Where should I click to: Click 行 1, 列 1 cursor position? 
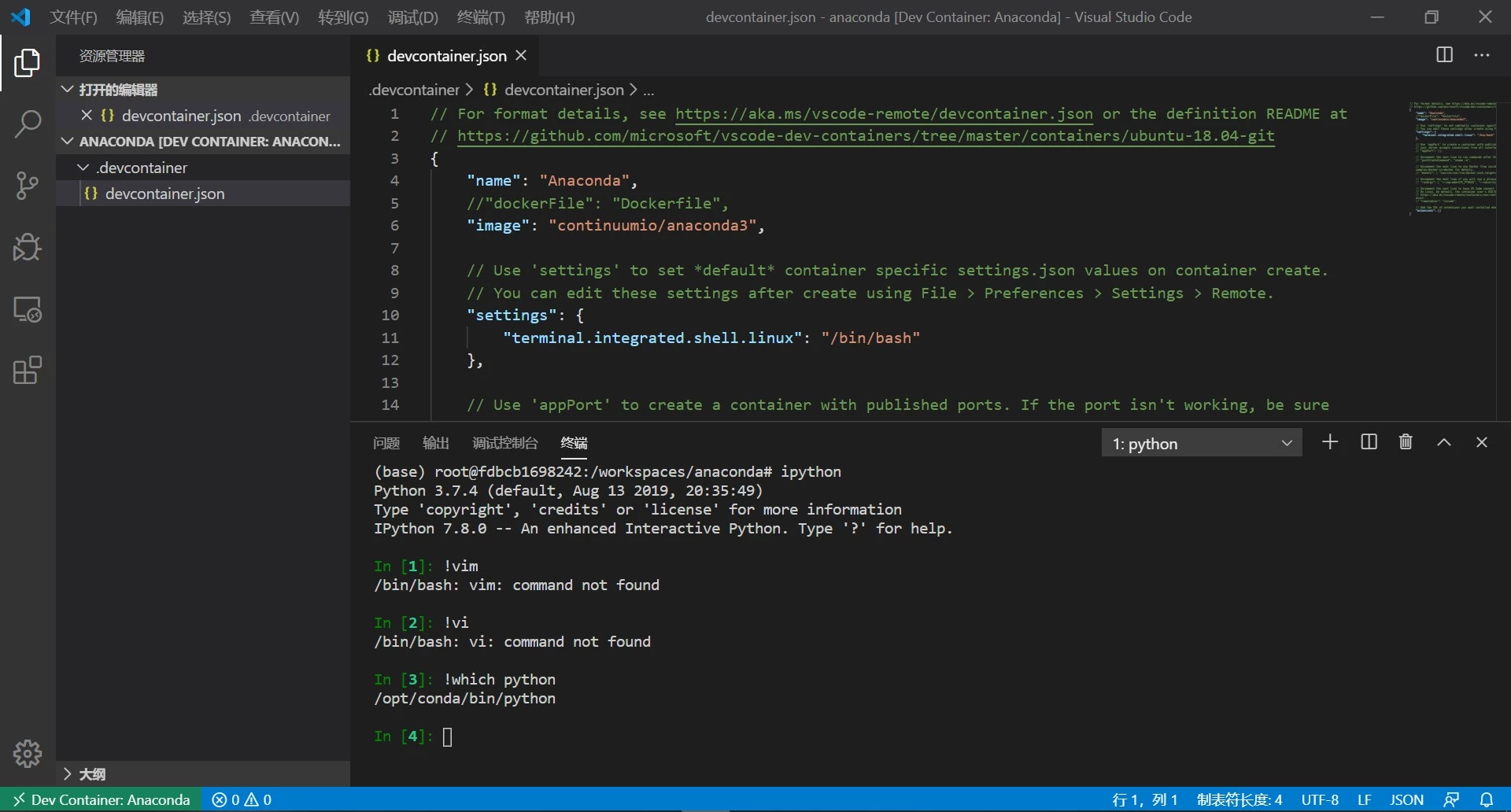click(1145, 799)
